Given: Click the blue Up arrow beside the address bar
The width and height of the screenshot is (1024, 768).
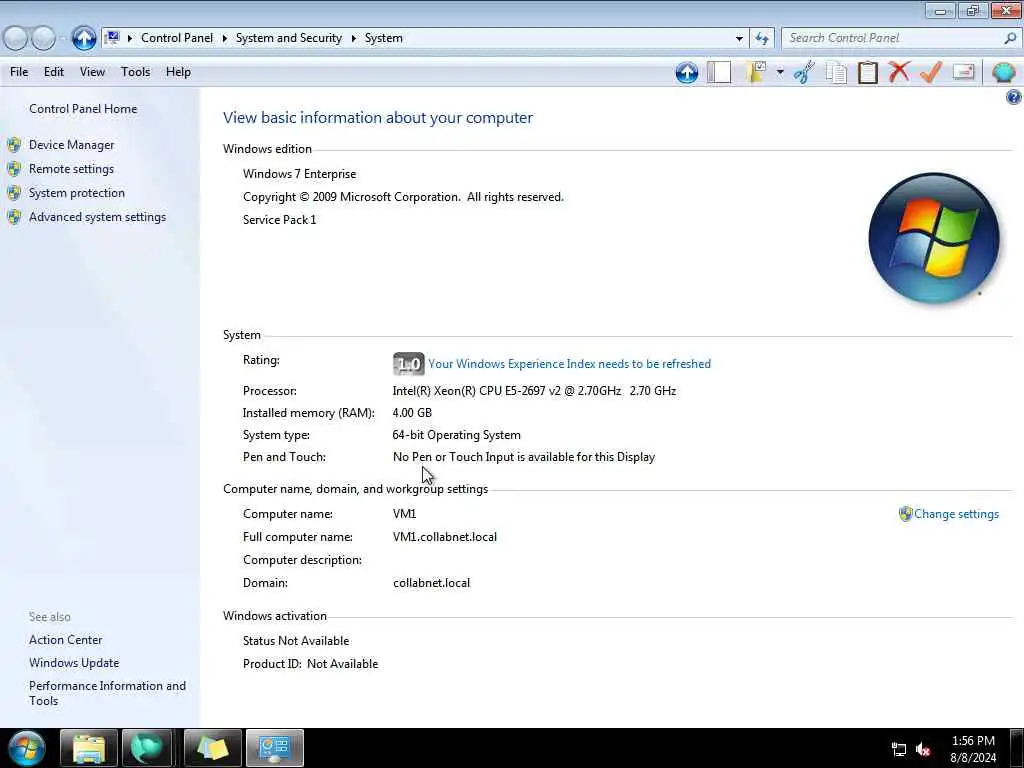Looking at the screenshot, I should click(84, 38).
